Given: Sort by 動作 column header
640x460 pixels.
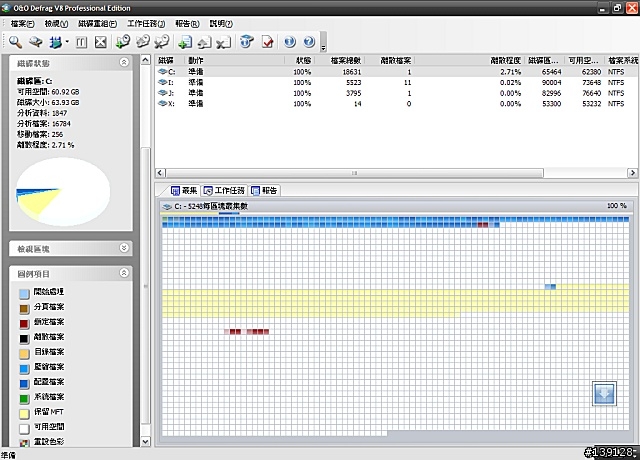Looking at the screenshot, I should point(235,60).
